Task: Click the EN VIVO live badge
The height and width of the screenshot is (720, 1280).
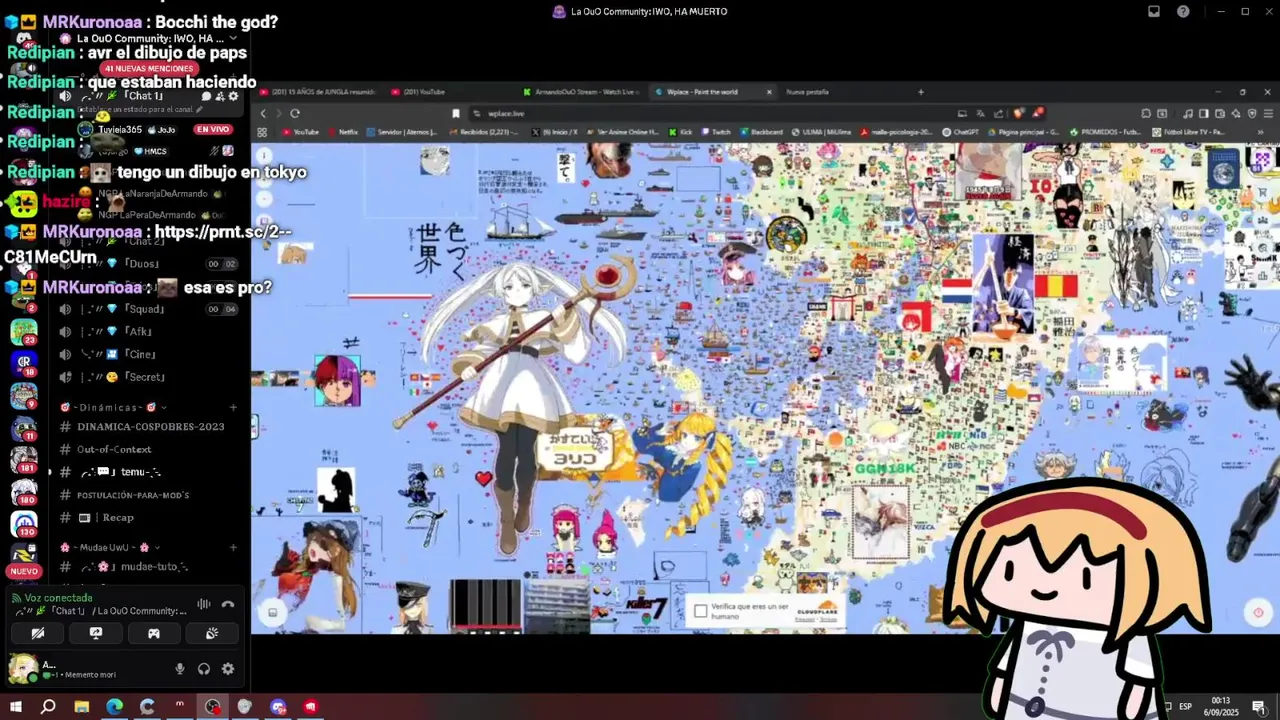Action: click(x=212, y=130)
